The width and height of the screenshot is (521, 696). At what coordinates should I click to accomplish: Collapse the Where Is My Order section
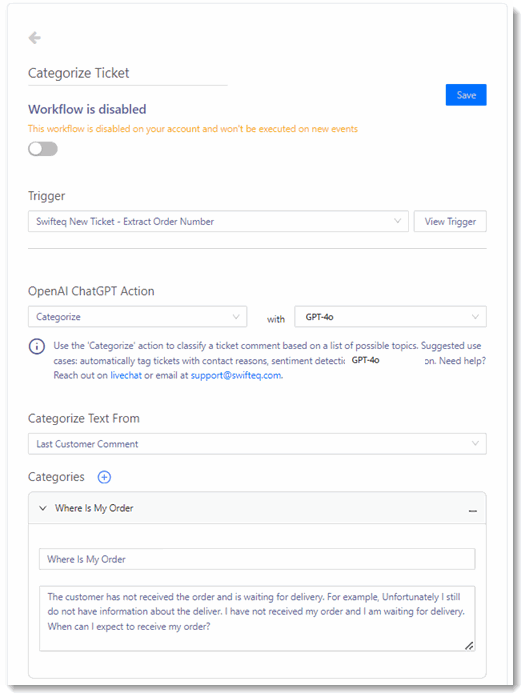43,508
